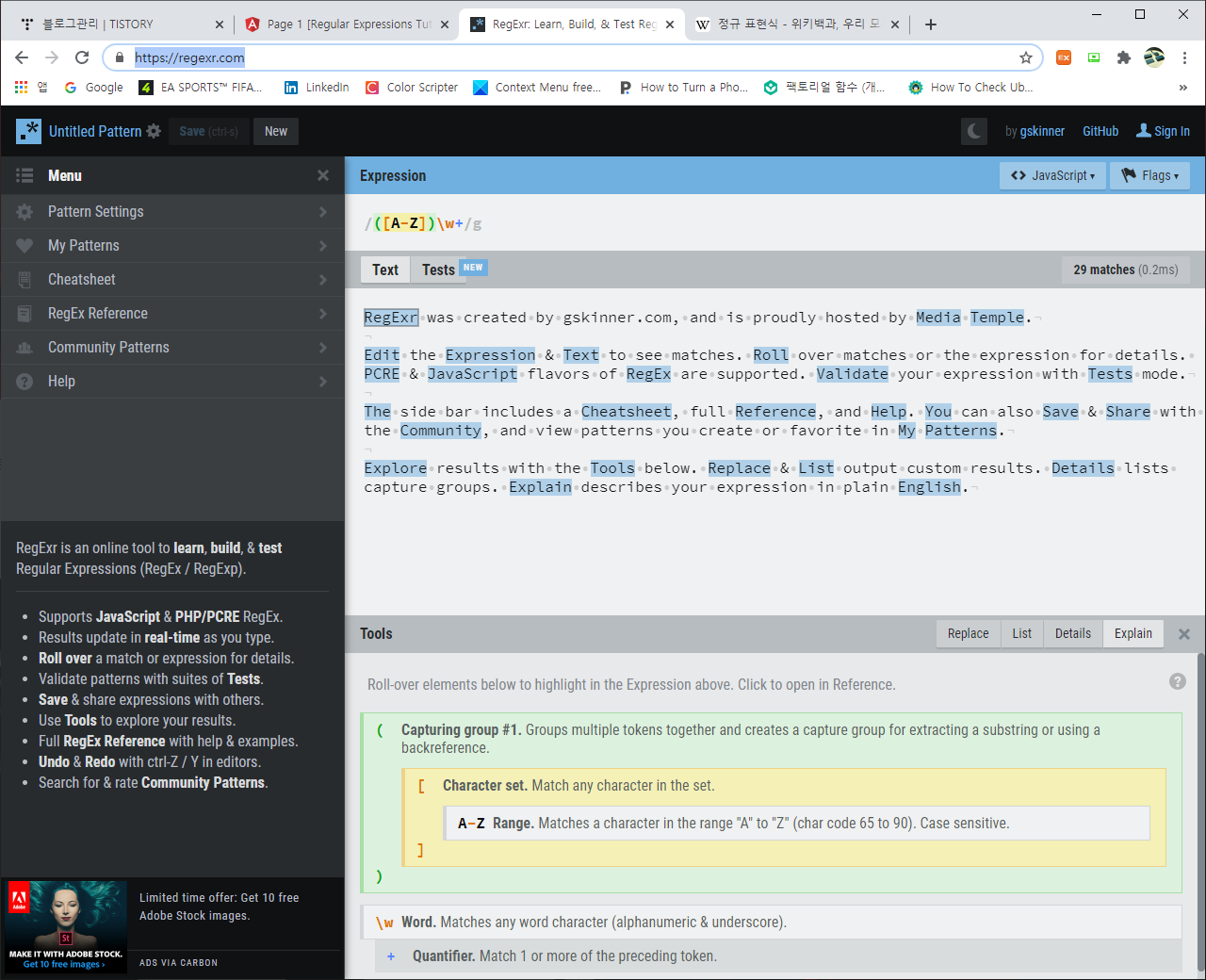Click the browser back arrow
Image resolution: width=1206 pixels, height=980 pixels.
click(22, 57)
